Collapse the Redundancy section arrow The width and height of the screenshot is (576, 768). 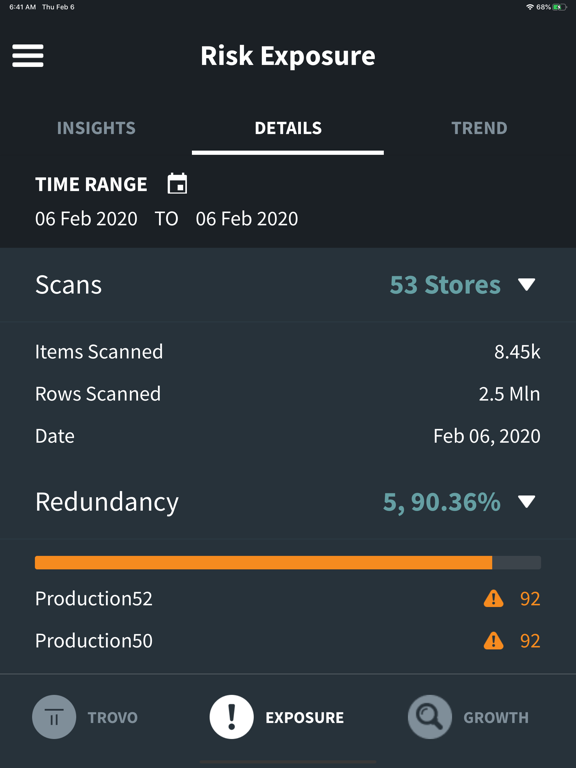527,502
